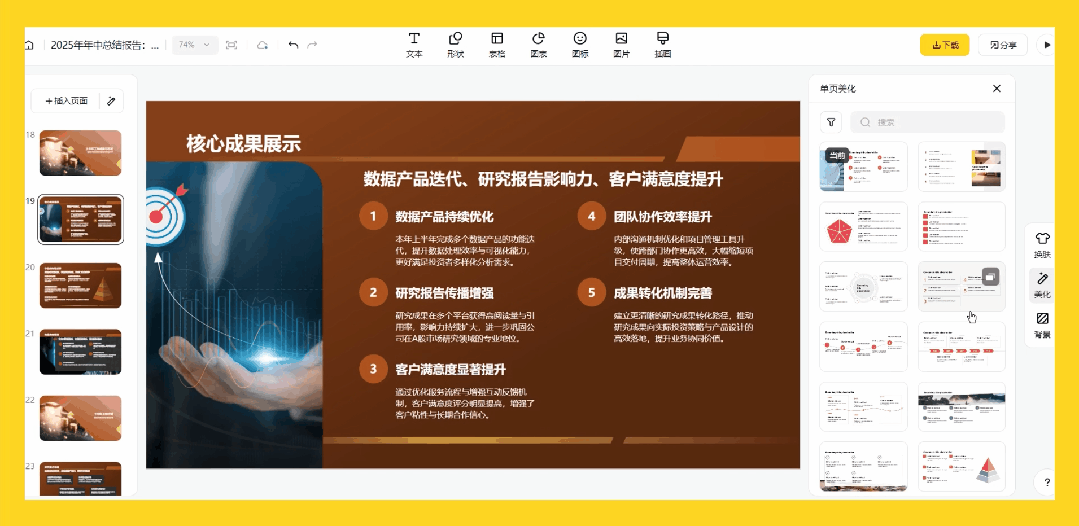Select slide 22 thumbnail
This screenshot has width=1079, height=526.
(x=81, y=418)
